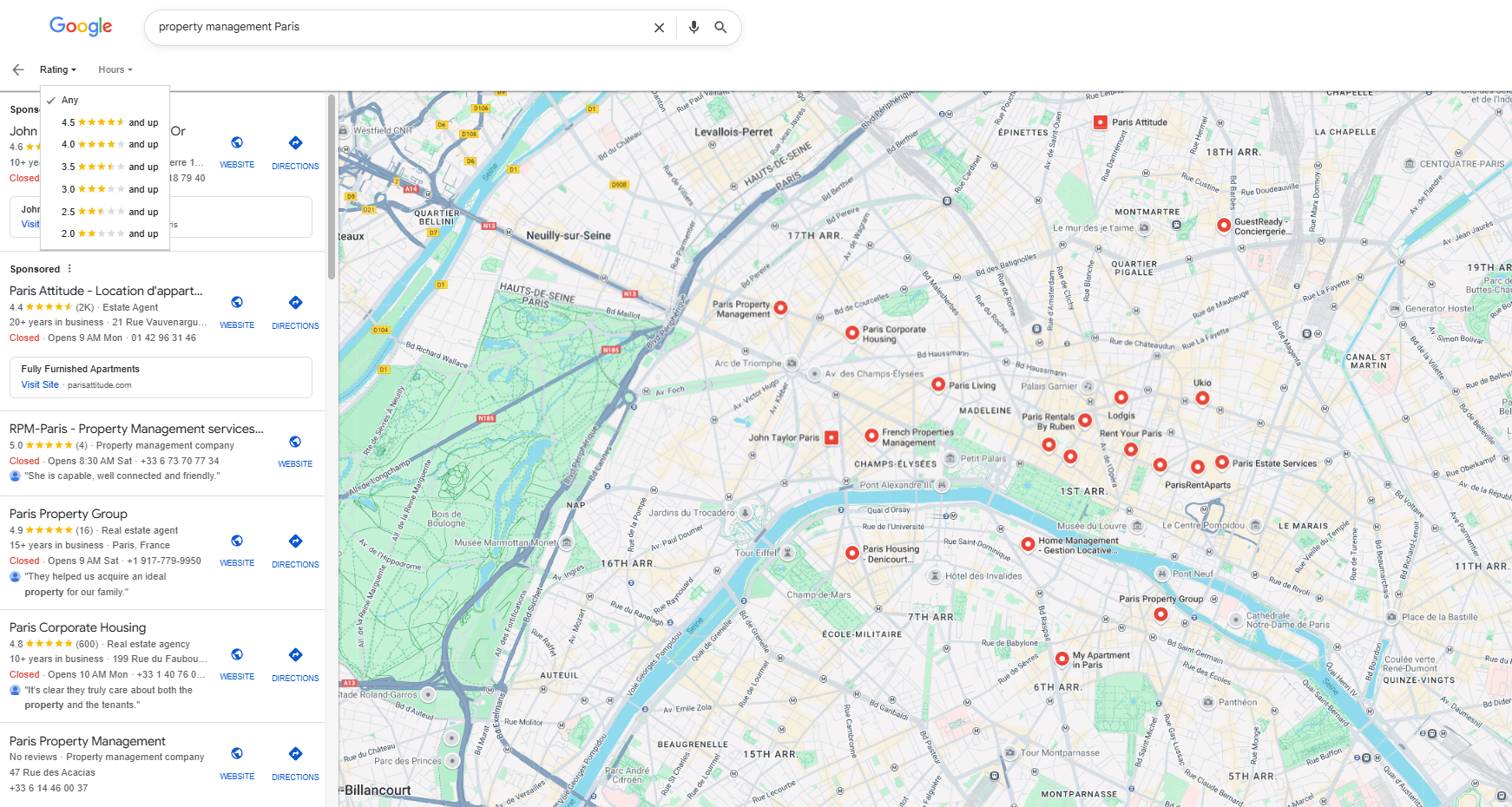Choose 3.0 and up rating
The width and height of the screenshot is (1512, 807).
pos(105,189)
